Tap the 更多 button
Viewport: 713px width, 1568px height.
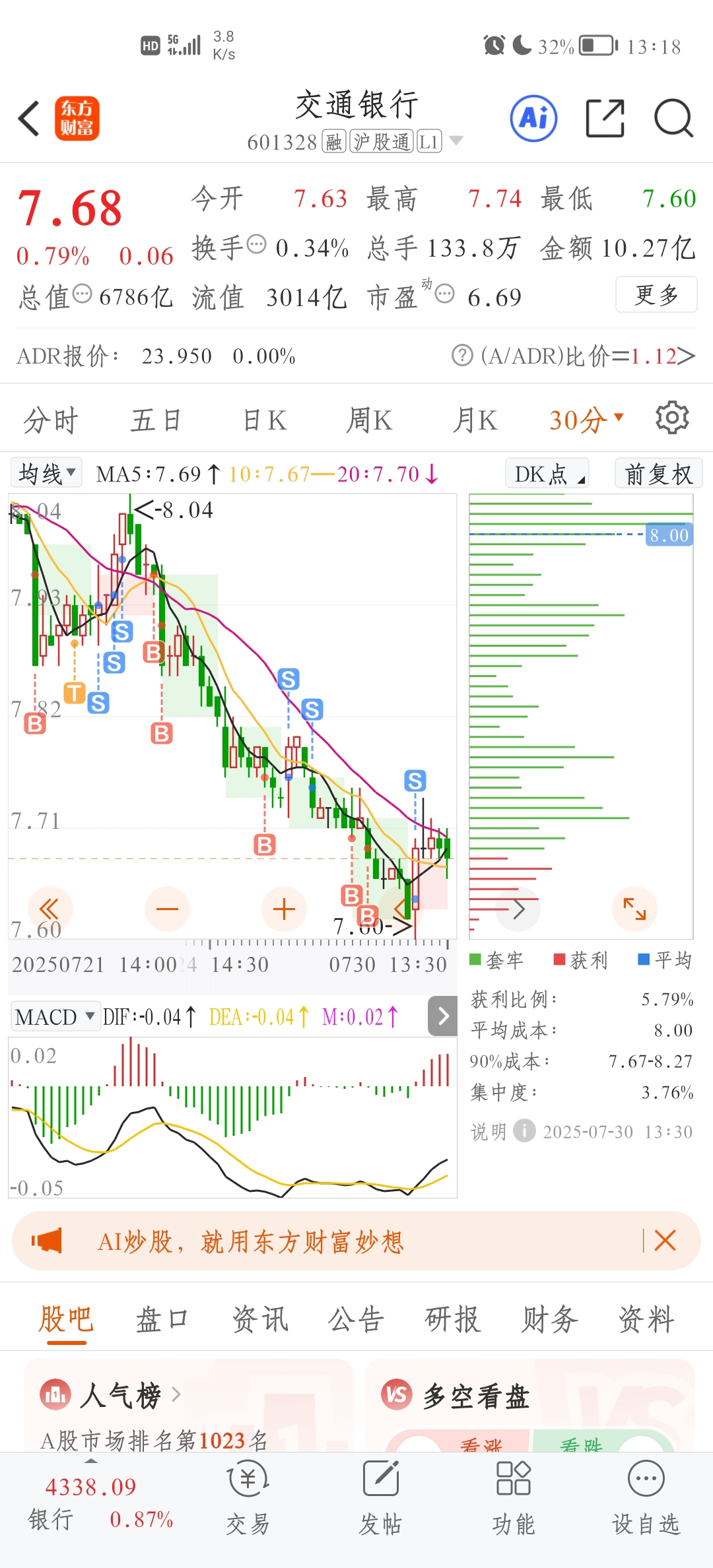tap(656, 294)
